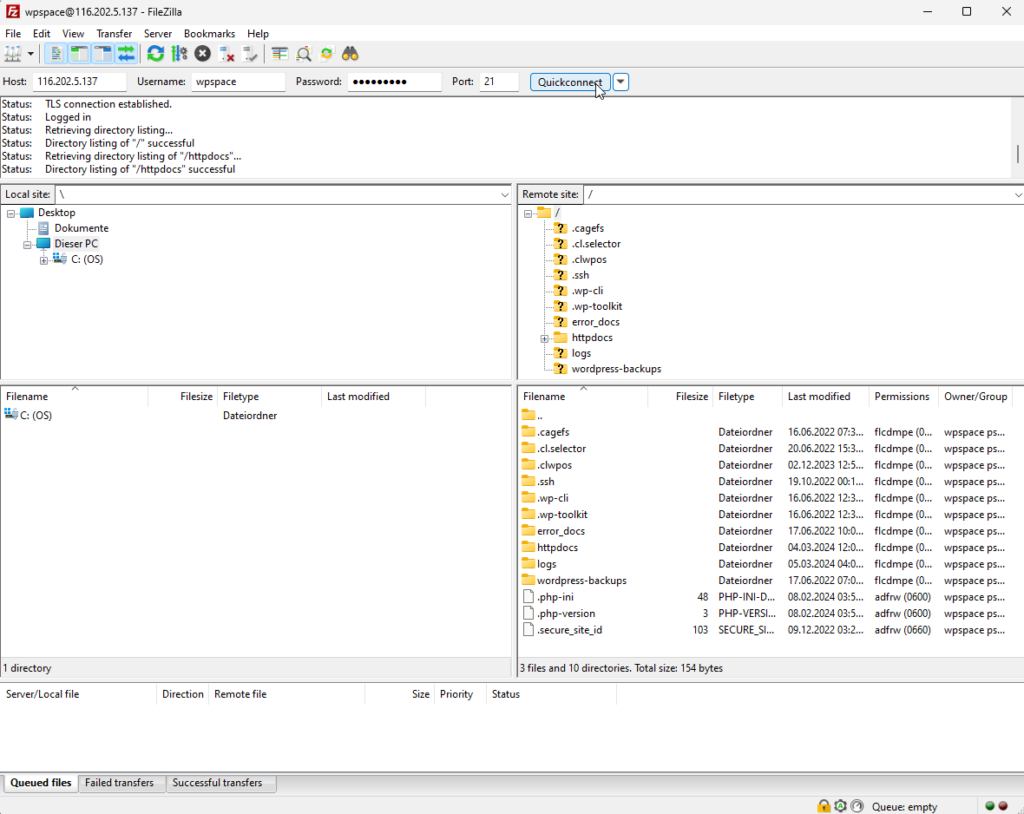Image resolution: width=1024 pixels, height=814 pixels.
Task: Select wordpress-backups in remote tree
Action: click(616, 369)
